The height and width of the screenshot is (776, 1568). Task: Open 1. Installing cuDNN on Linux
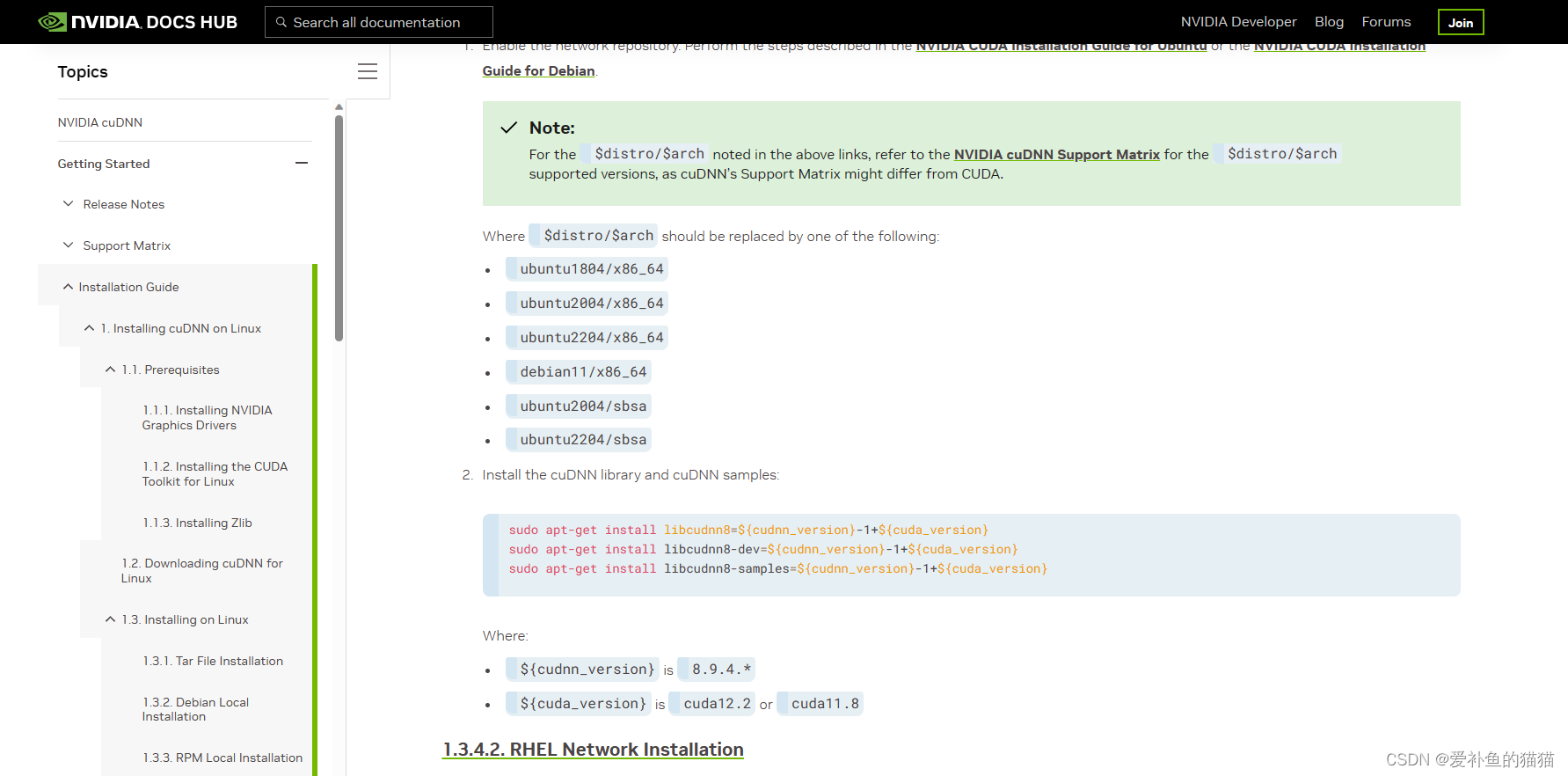pos(181,328)
